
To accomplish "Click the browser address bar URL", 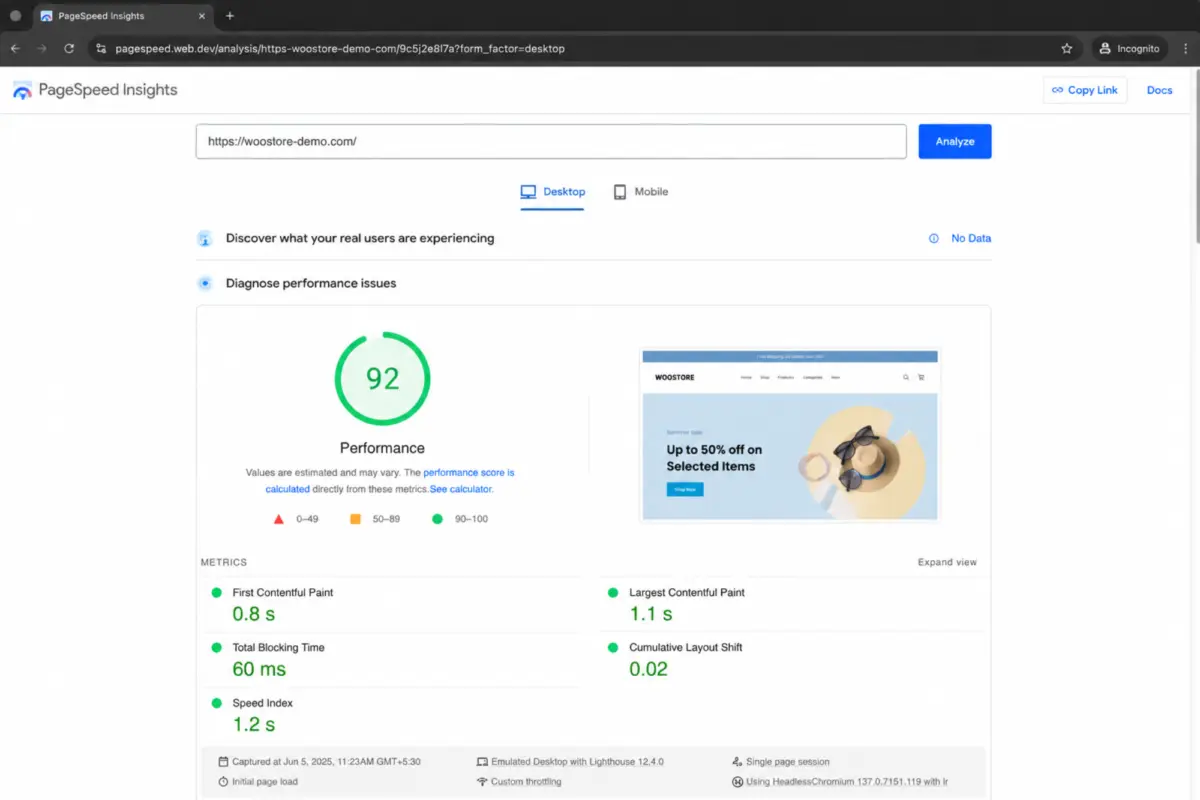I will [340, 48].
